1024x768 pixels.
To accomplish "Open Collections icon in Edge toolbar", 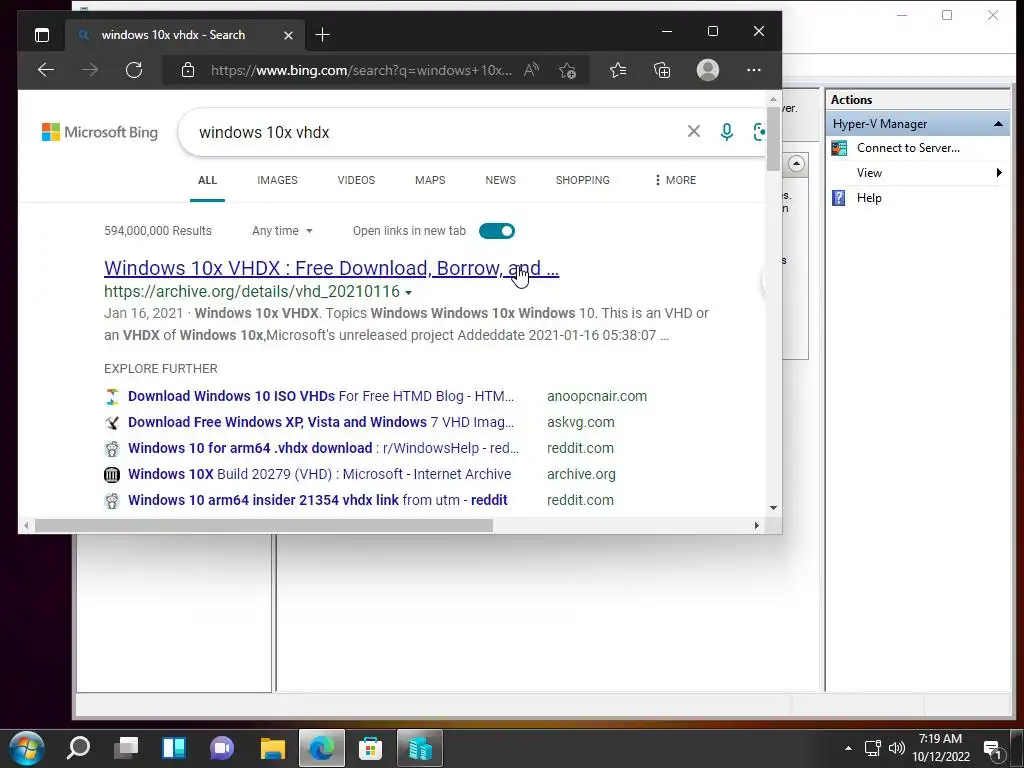I will [x=662, y=70].
